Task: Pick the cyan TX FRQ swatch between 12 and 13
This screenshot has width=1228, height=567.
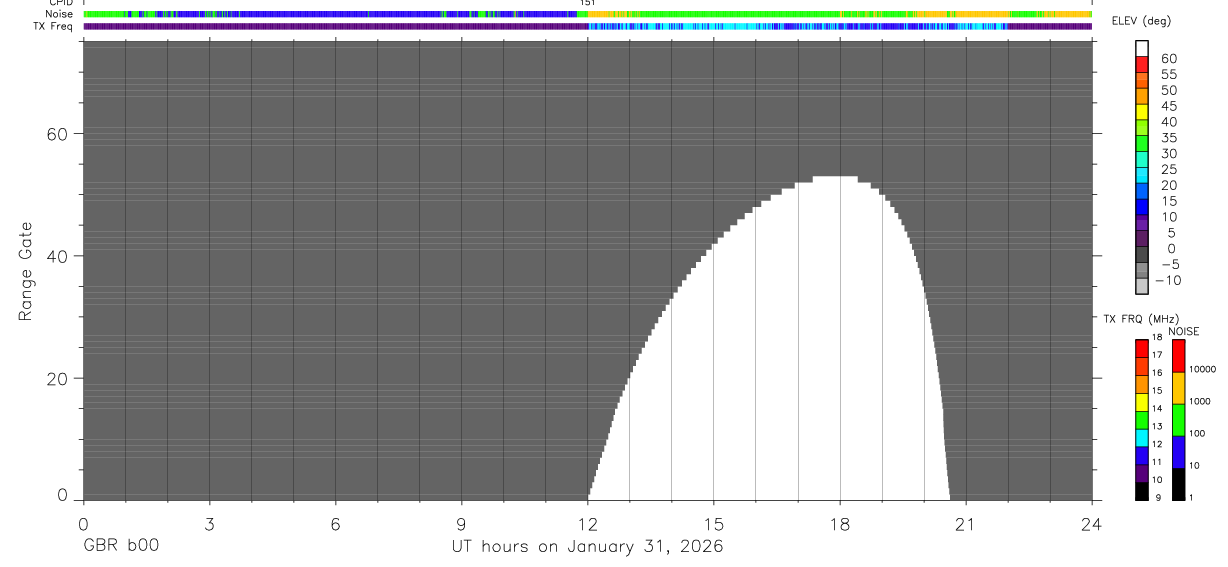Action: click(1142, 438)
